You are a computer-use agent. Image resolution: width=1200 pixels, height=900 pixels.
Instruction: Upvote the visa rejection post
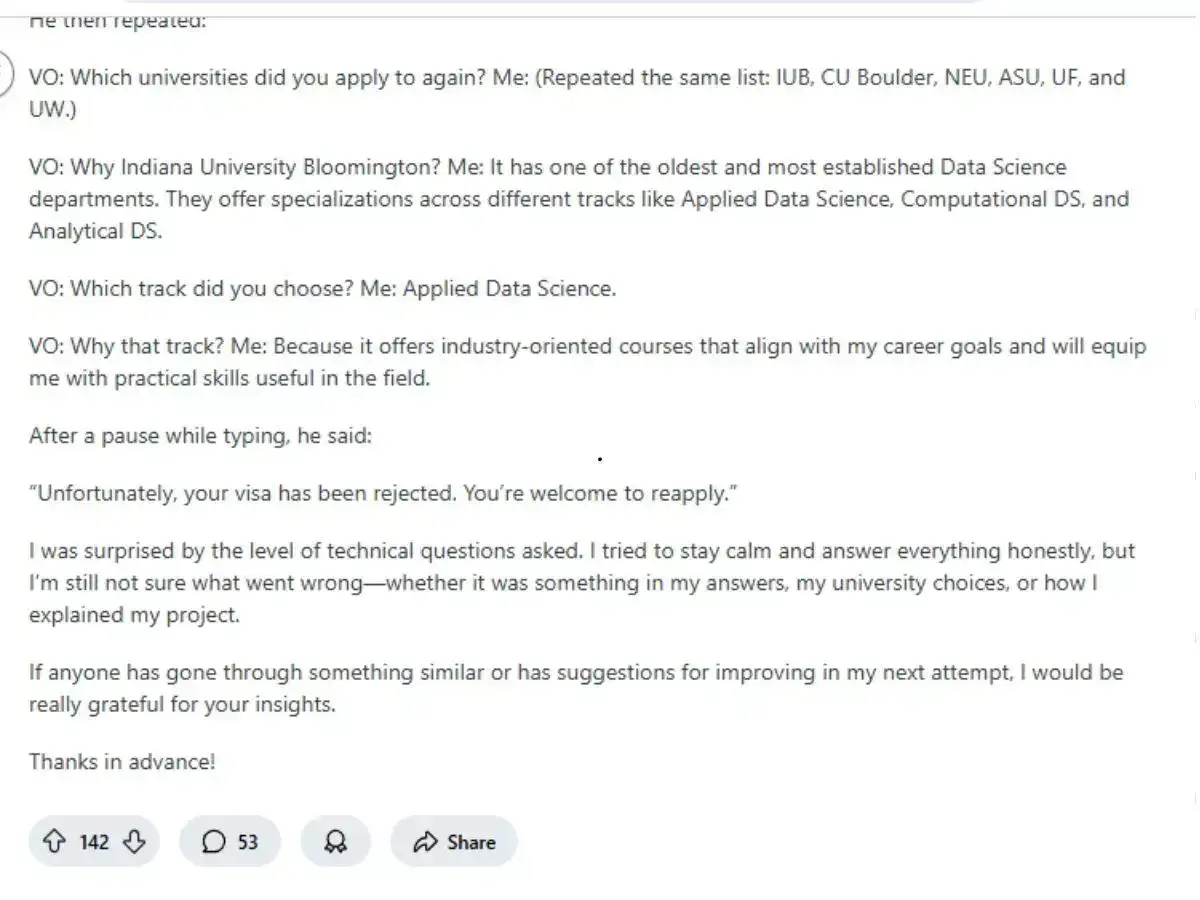click(54, 841)
